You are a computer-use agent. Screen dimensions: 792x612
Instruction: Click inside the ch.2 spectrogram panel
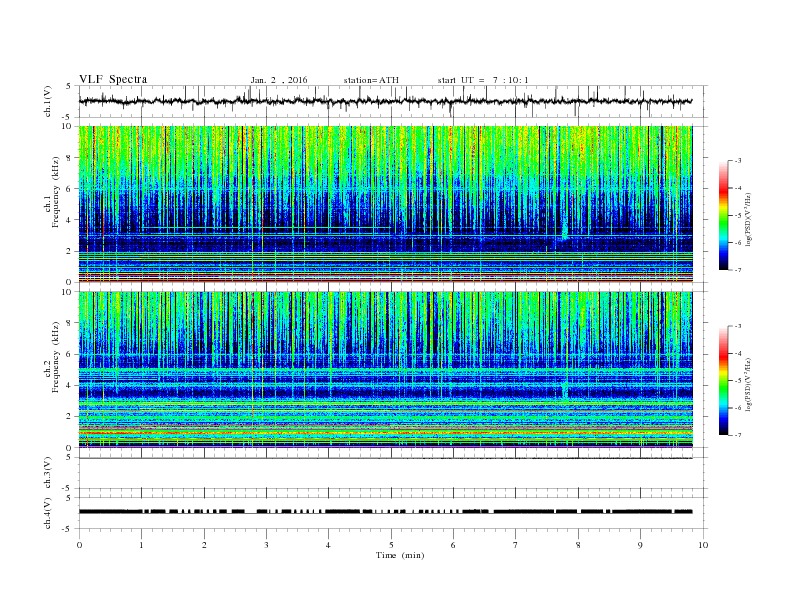385,370
